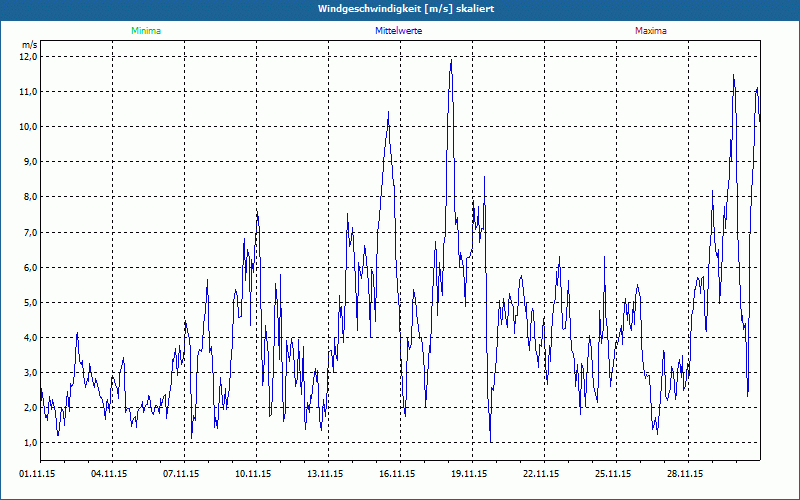Click the 01.11.15 date label
Screen dimensions: 800x500
[x=37, y=474]
